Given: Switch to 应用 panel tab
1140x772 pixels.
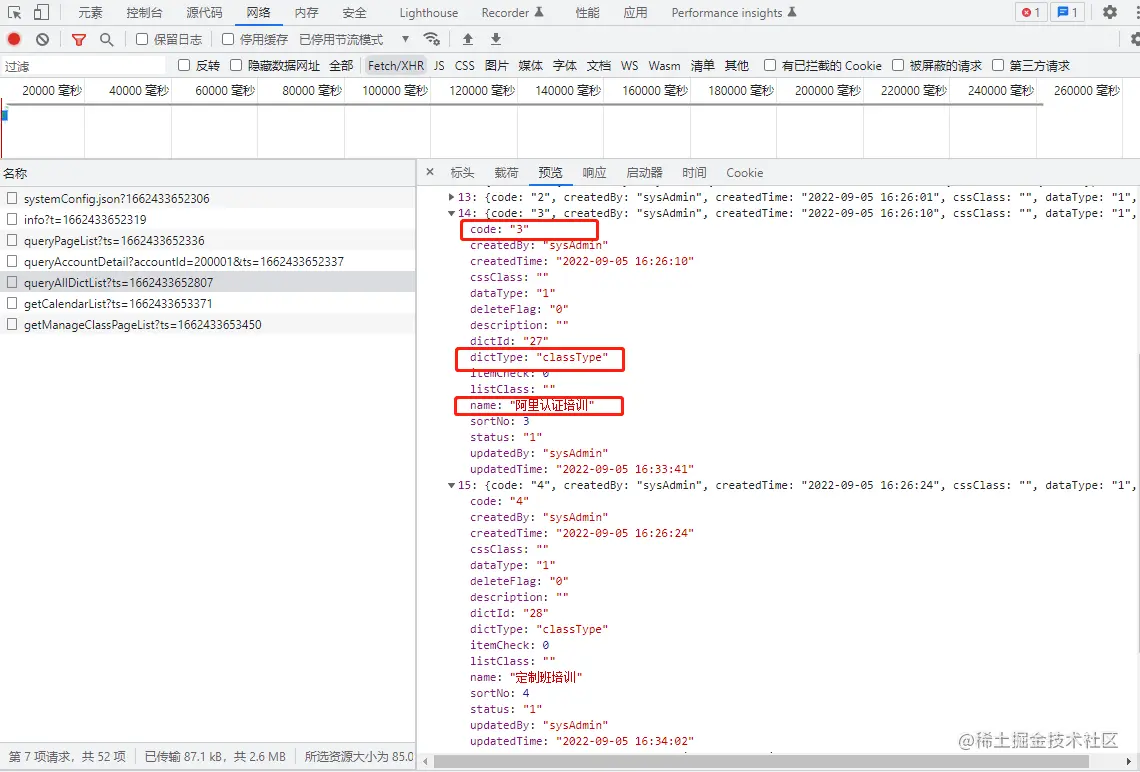Looking at the screenshot, I should click(635, 12).
